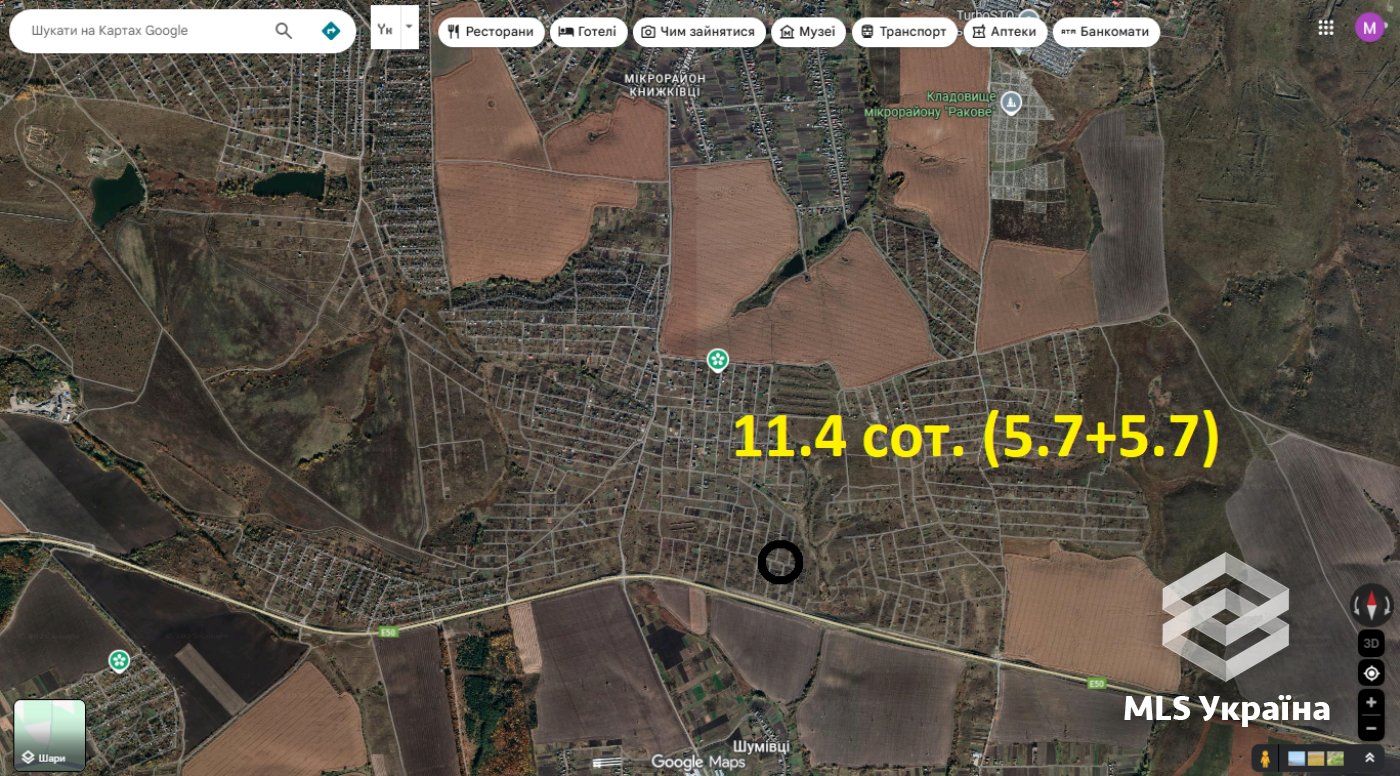Image resolution: width=1400 pixels, height=776 pixels.
Task: Activate the yellow Pegman Street View icon
Action: click(x=1265, y=758)
